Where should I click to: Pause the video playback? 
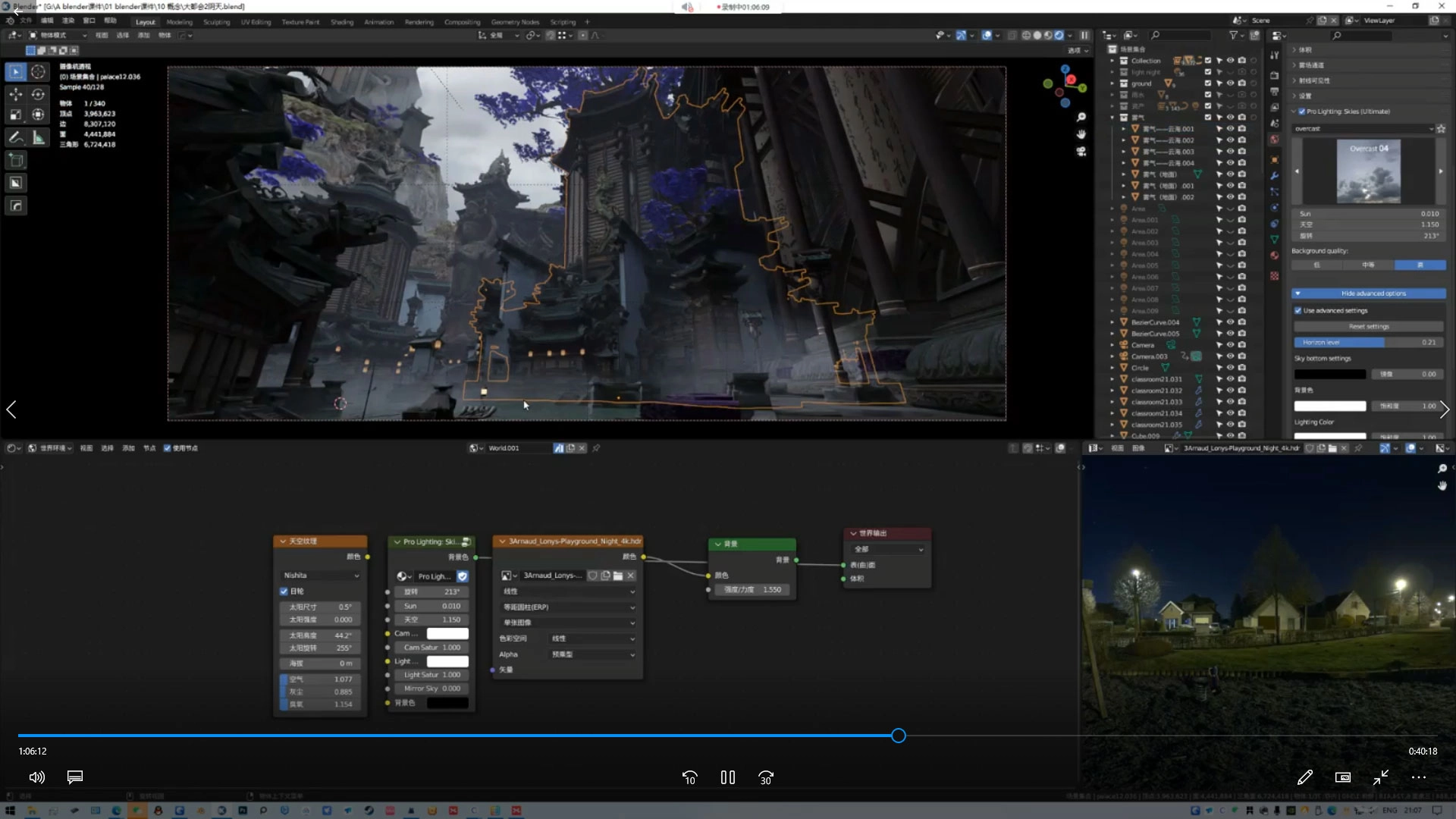(x=727, y=777)
